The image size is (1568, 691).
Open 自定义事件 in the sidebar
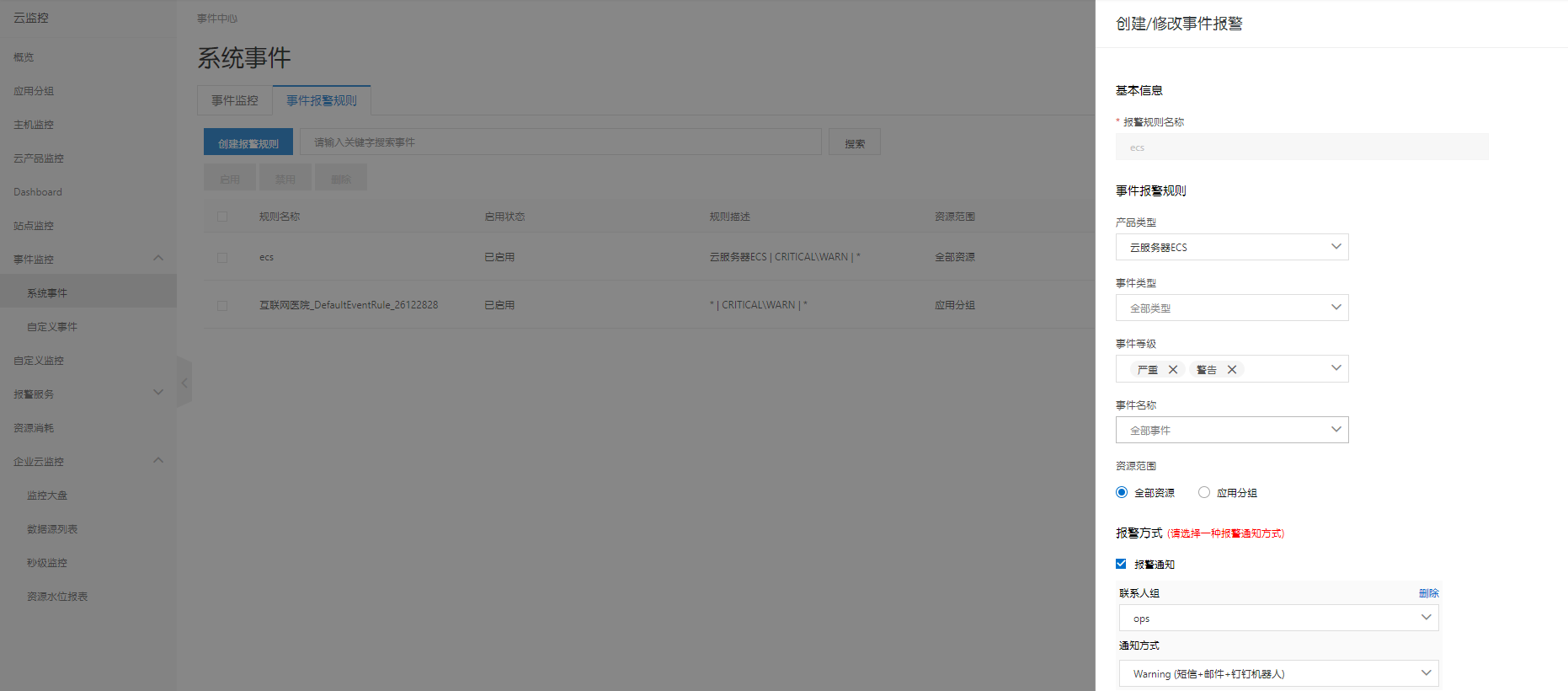point(52,327)
